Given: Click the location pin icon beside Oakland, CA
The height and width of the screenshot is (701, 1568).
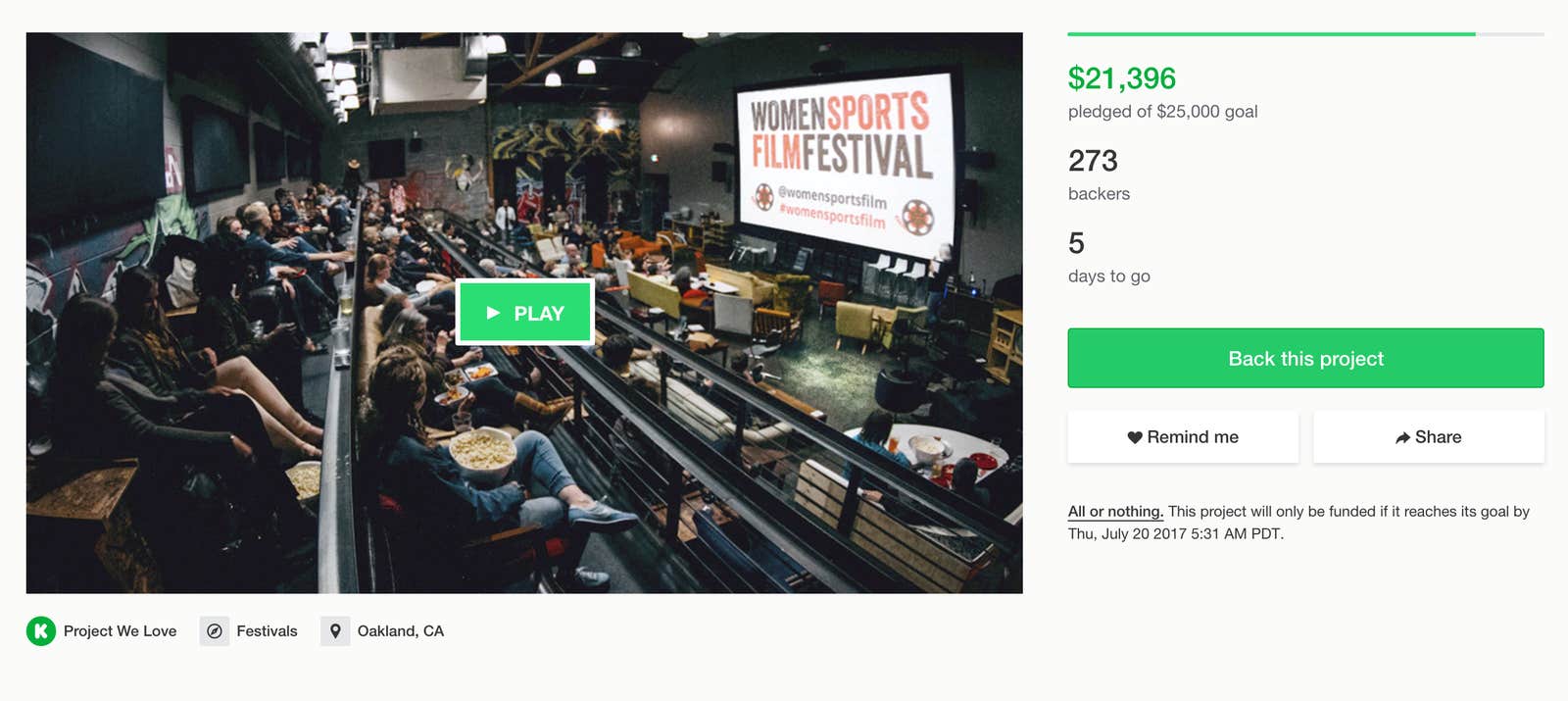Looking at the screenshot, I should (333, 630).
